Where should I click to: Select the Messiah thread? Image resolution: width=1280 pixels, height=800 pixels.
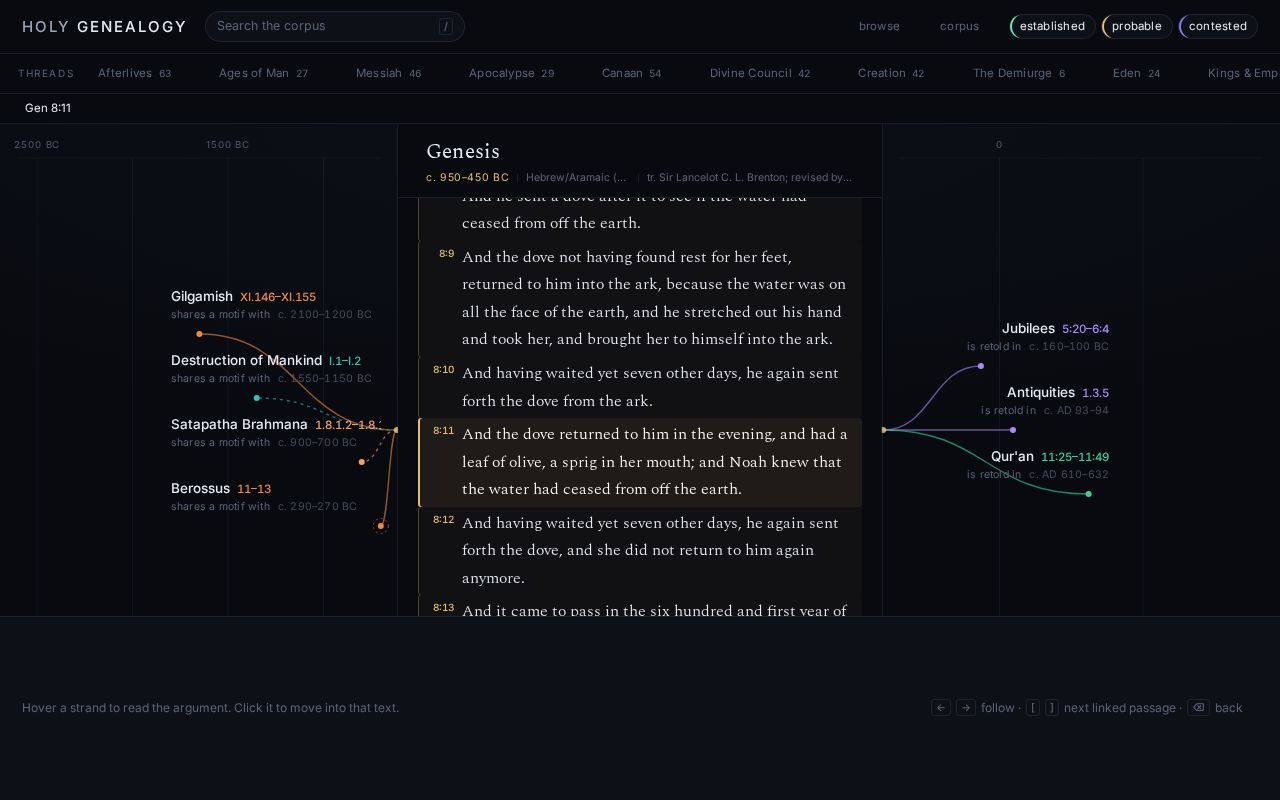click(x=389, y=73)
